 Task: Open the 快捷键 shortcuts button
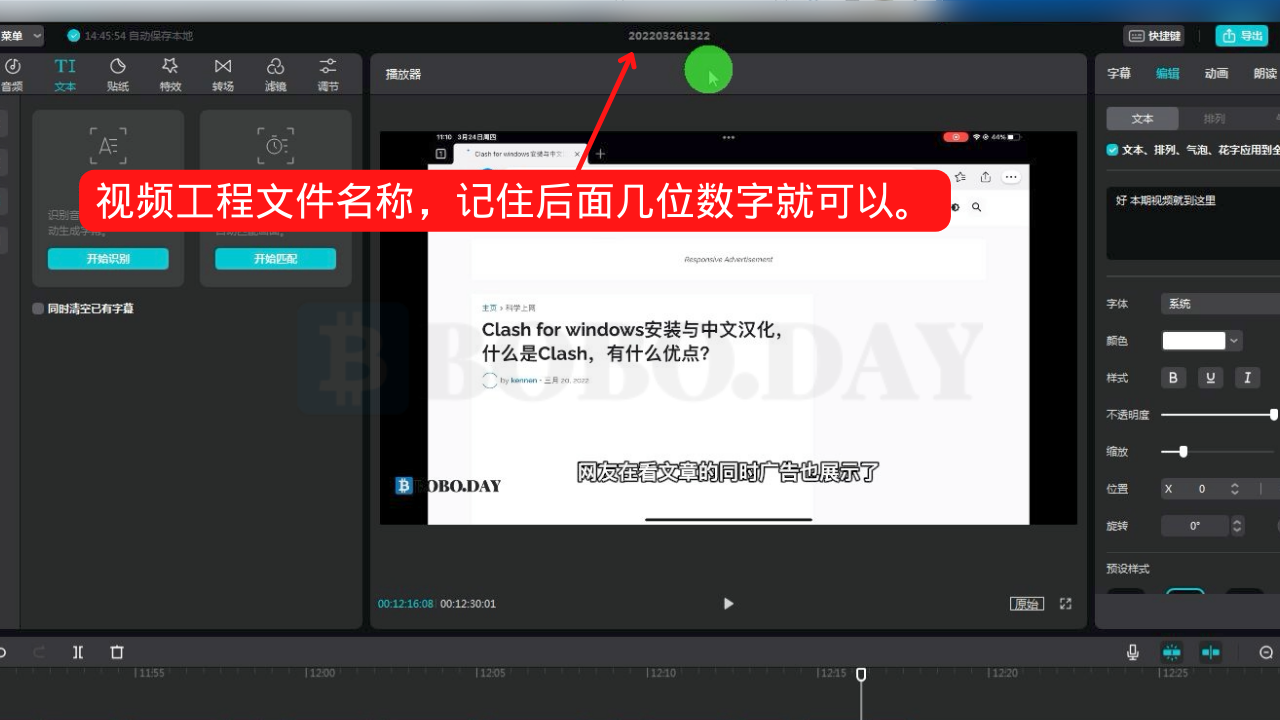tap(1154, 36)
